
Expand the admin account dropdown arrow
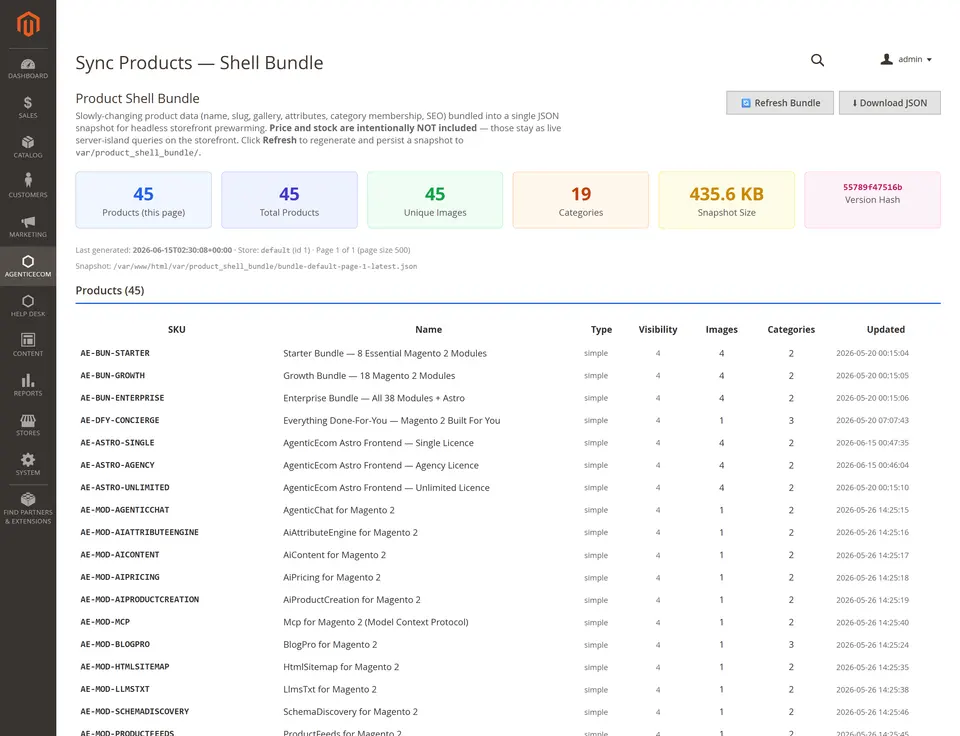coord(929,60)
